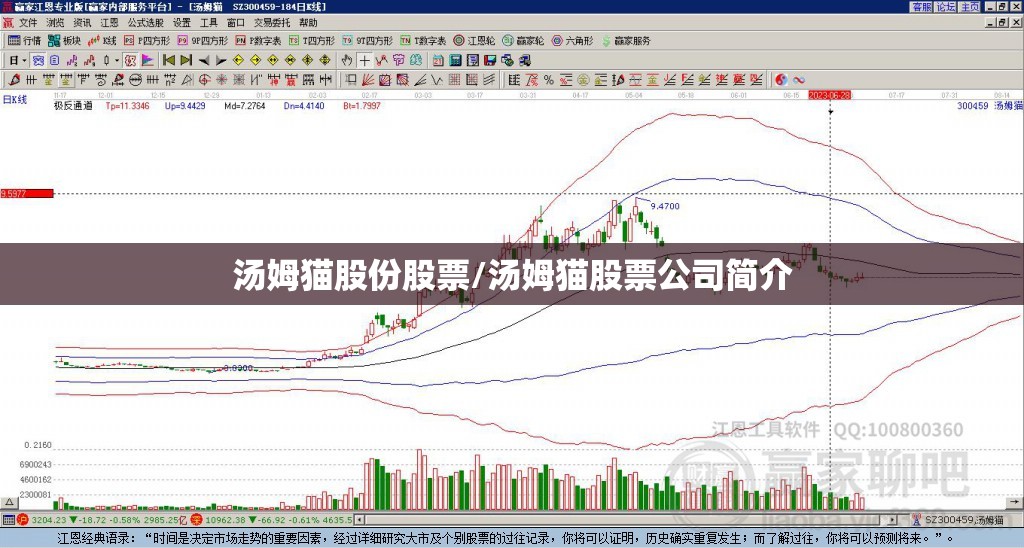Image resolution: width=1024 pixels, height=548 pixels.
Task: Open the T数字表 tool
Action: click(x=423, y=40)
